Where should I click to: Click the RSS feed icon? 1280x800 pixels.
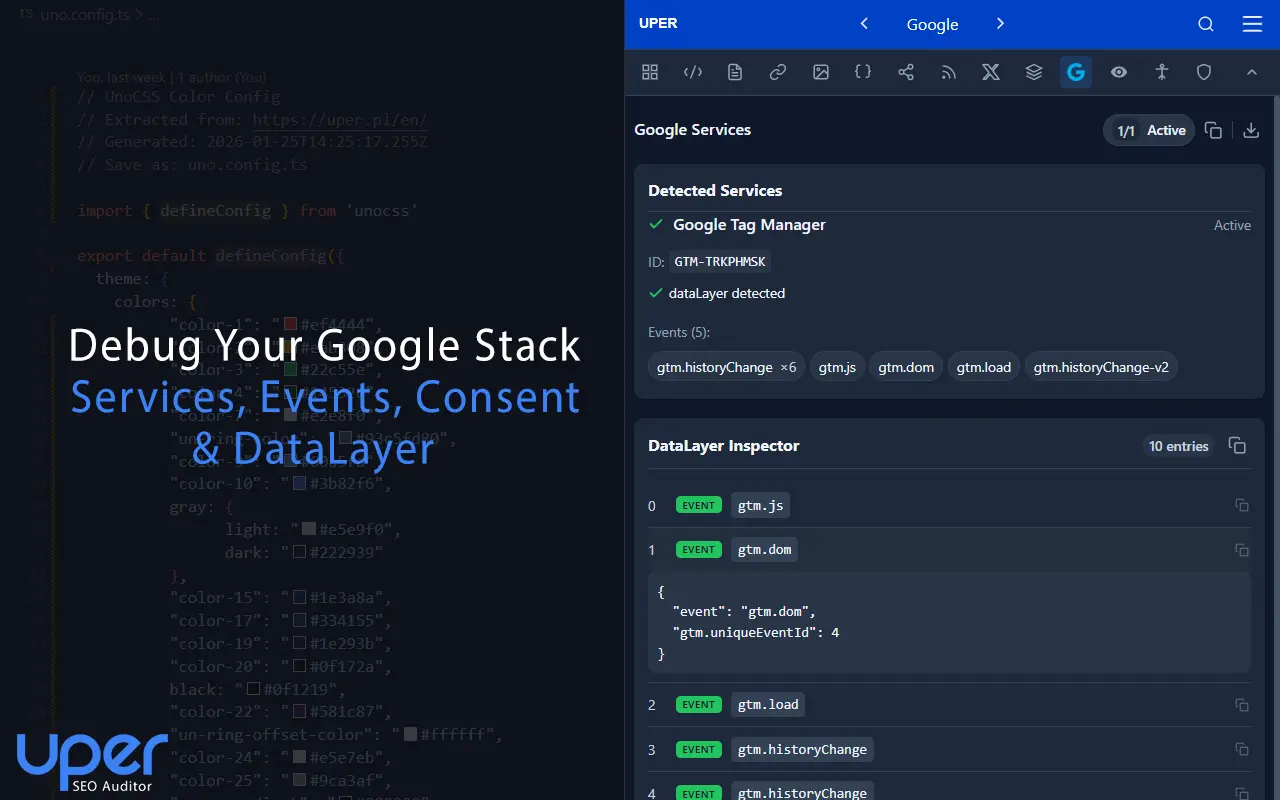tap(948, 72)
